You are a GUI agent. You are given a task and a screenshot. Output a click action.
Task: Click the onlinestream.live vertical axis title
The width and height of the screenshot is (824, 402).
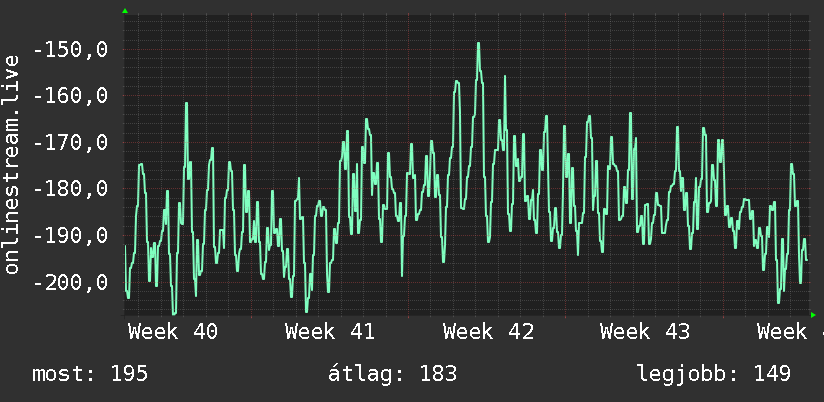11,164
